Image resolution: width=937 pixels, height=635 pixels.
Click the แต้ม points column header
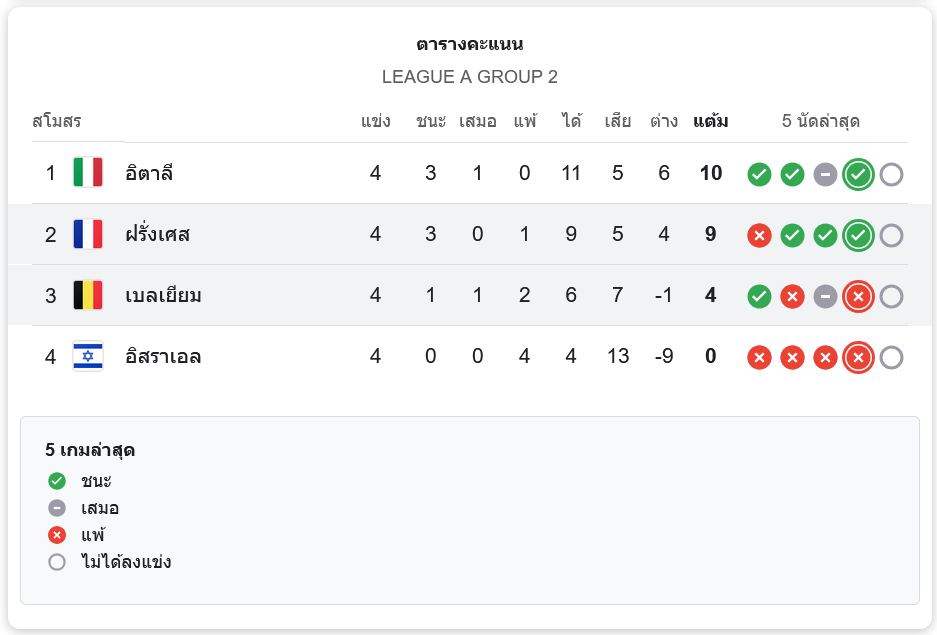pos(710,122)
